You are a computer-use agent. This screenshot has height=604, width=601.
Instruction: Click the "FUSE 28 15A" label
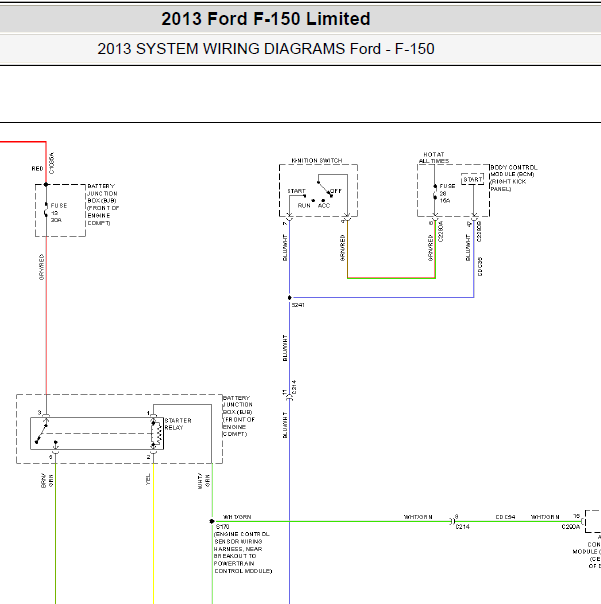tap(447, 193)
